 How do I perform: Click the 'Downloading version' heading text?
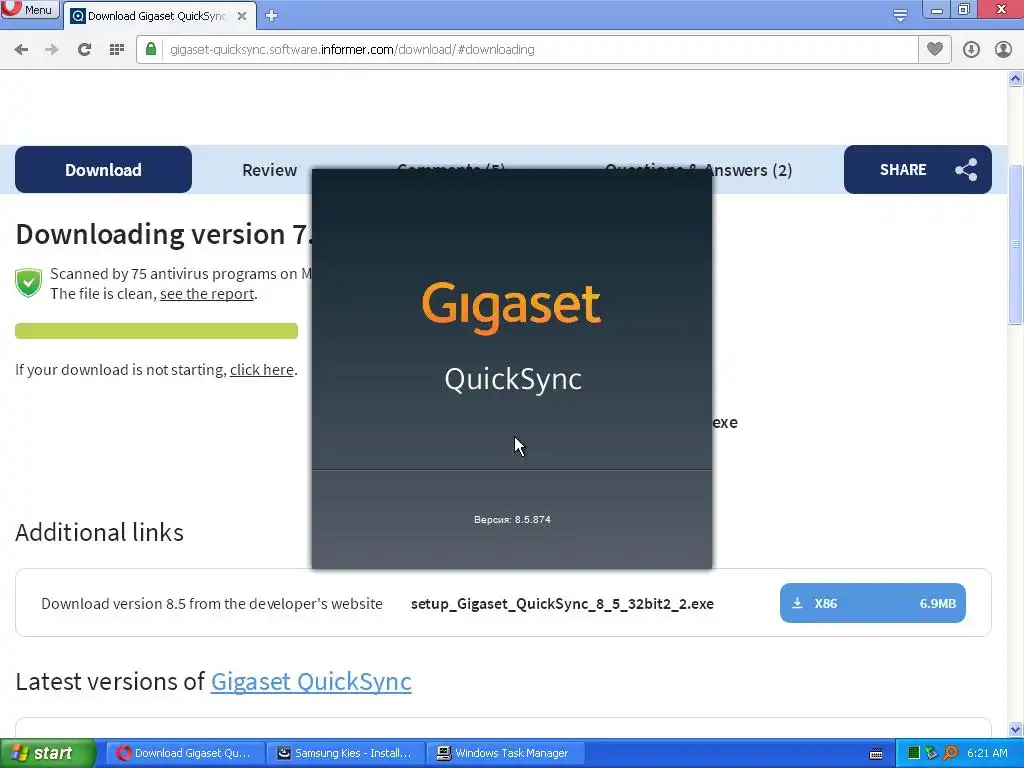click(x=164, y=234)
